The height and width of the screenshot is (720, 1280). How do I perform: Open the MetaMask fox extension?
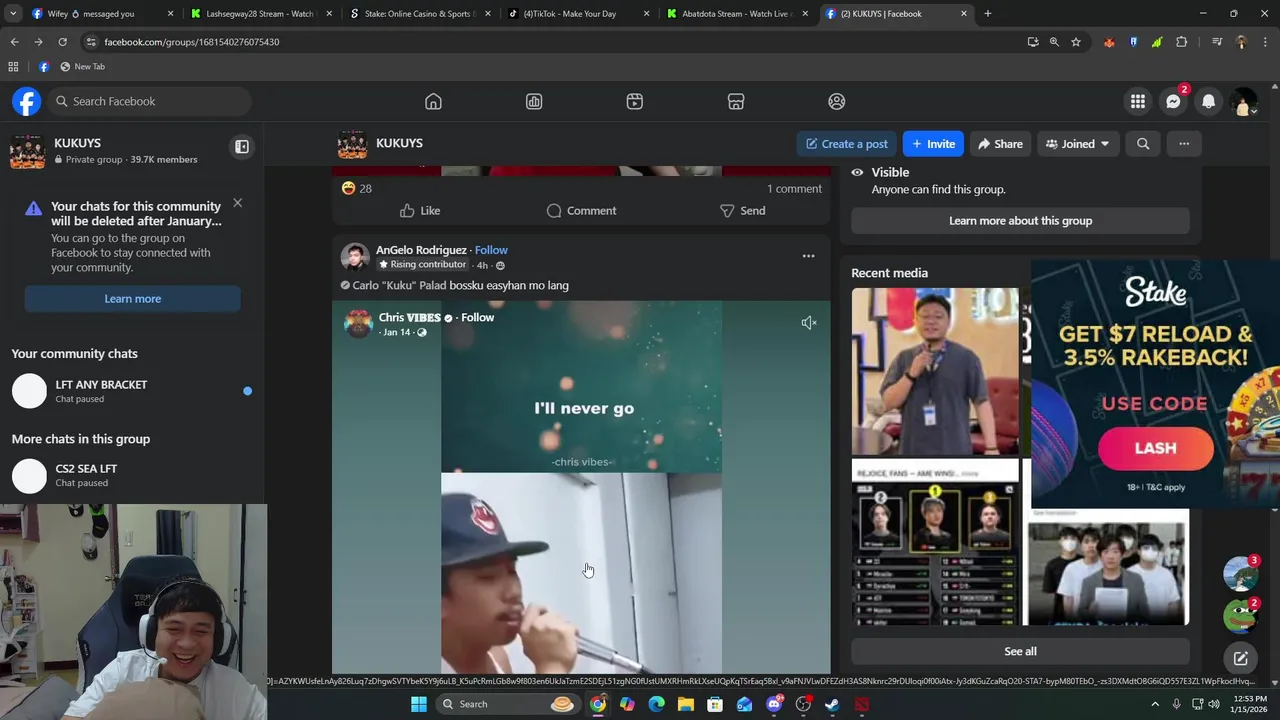pos(1109,42)
